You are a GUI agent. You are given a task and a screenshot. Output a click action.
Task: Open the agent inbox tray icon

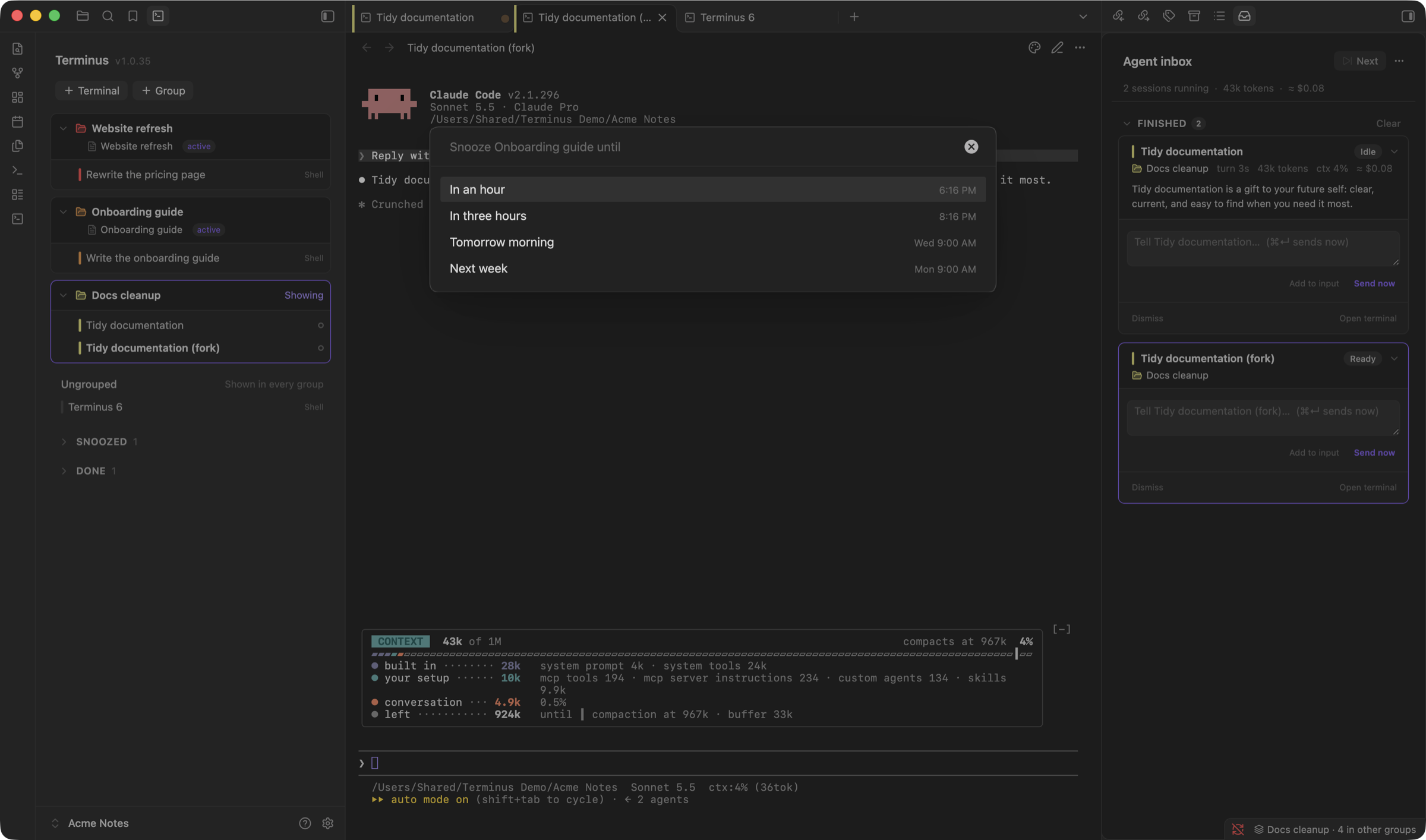(x=1244, y=16)
